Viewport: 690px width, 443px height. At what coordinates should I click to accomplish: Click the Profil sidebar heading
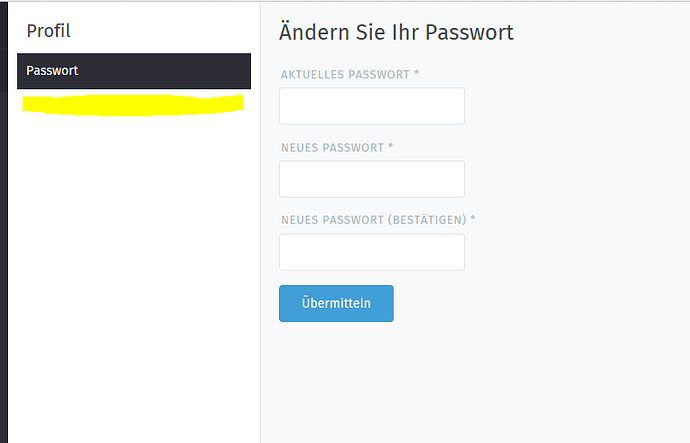click(x=48, y=31)
